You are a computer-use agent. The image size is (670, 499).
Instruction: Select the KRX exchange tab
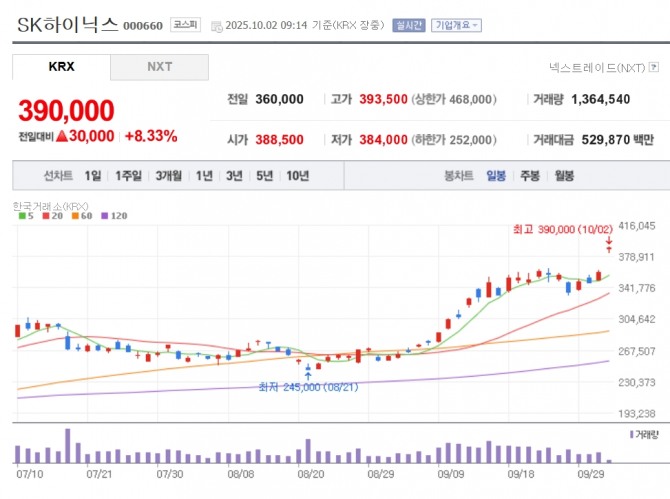(x=62, y=67)
